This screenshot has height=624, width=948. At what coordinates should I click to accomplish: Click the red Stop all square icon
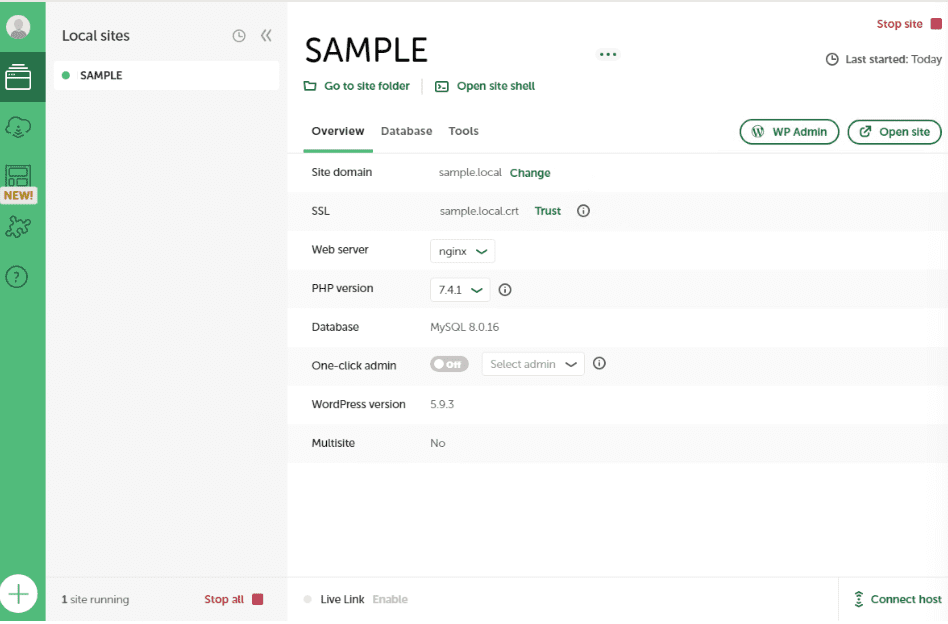pos(258,599)
